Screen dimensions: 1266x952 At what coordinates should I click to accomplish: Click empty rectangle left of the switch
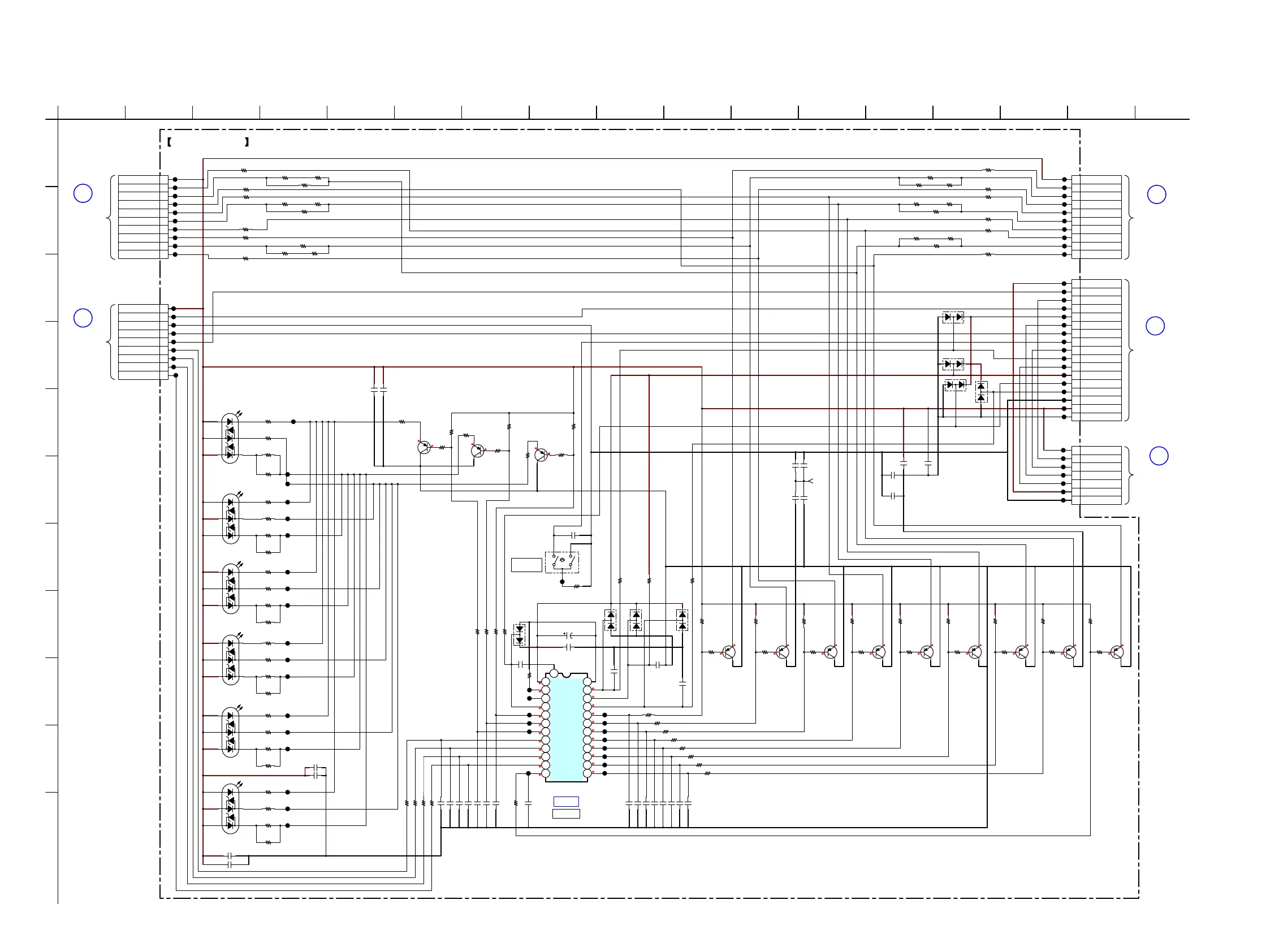(526, 565)
